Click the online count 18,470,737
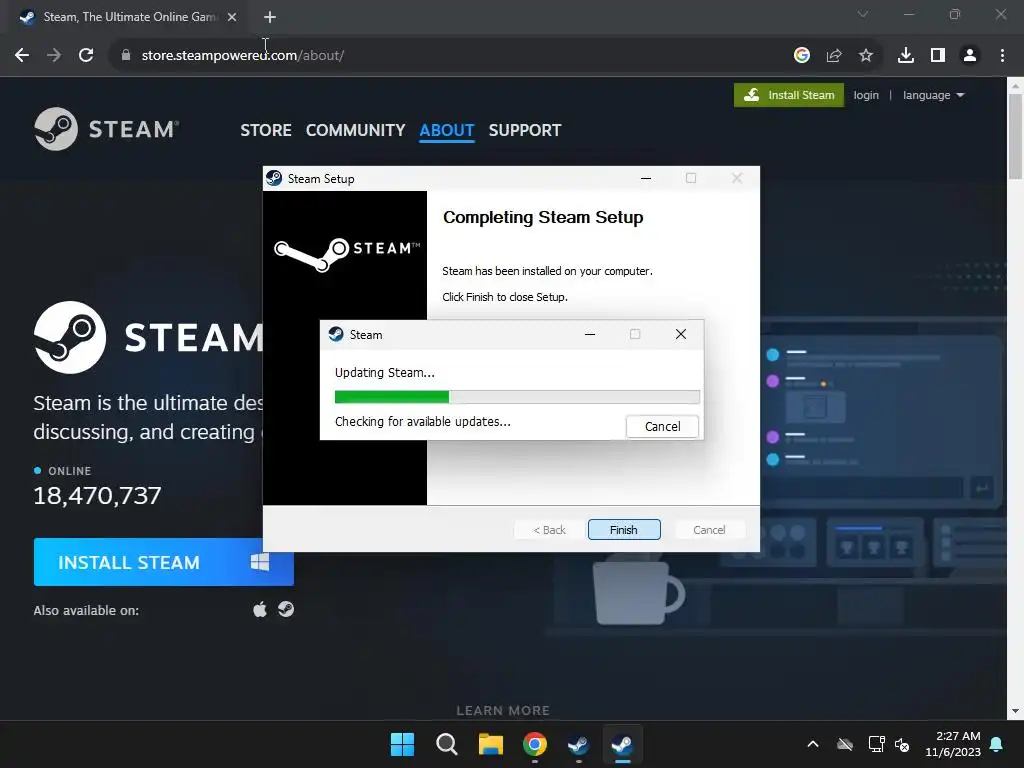The image size is (1024, 768). (x=97, y=495)
